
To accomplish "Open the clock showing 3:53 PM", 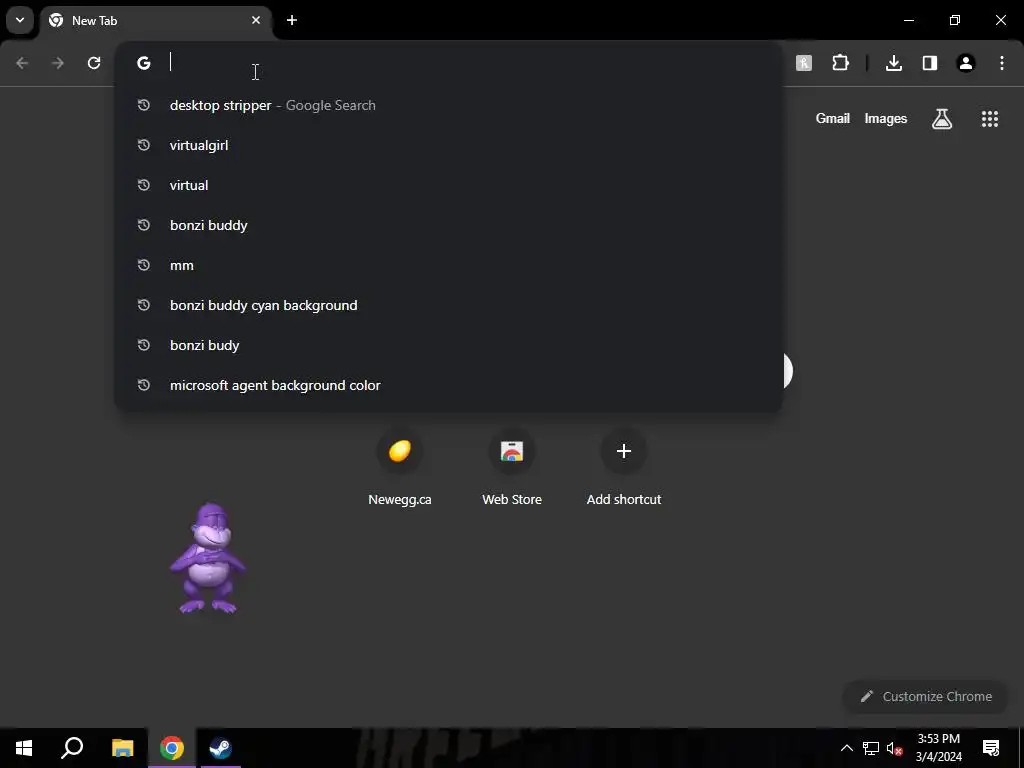I will pyautogui.click(x=938, y=748).
